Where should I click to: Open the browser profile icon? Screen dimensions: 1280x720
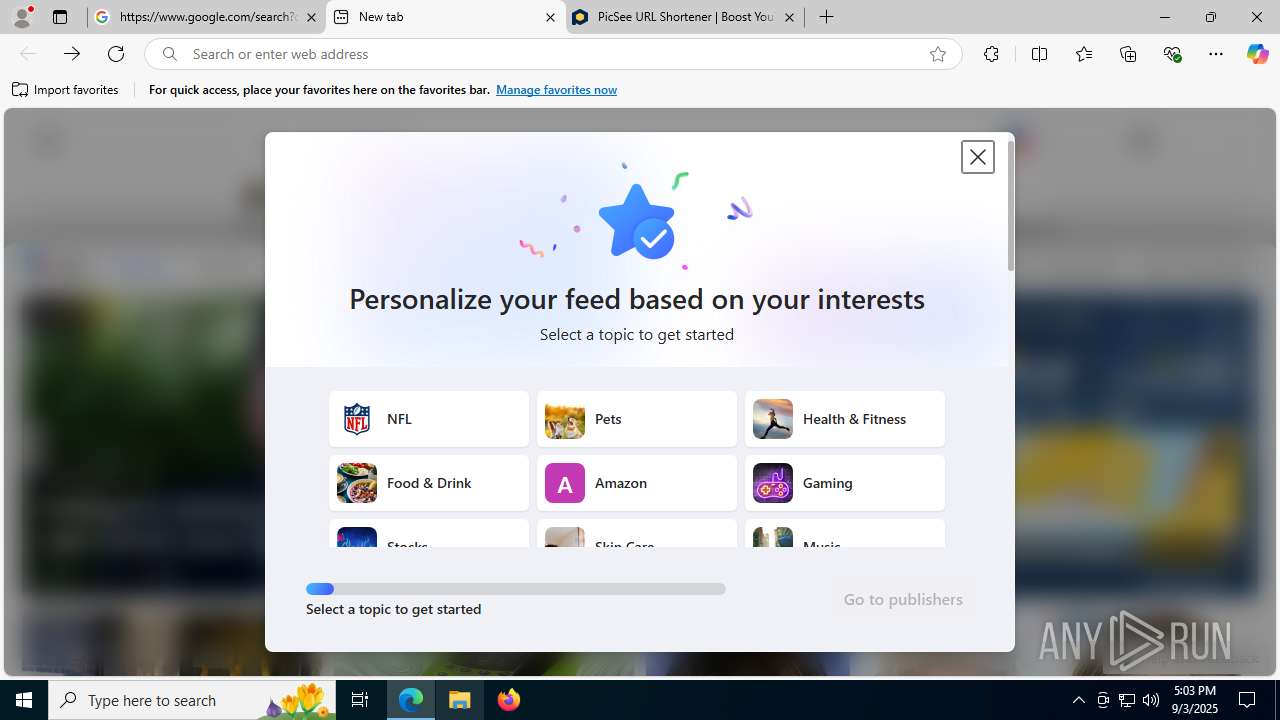[x=22, y=17]
